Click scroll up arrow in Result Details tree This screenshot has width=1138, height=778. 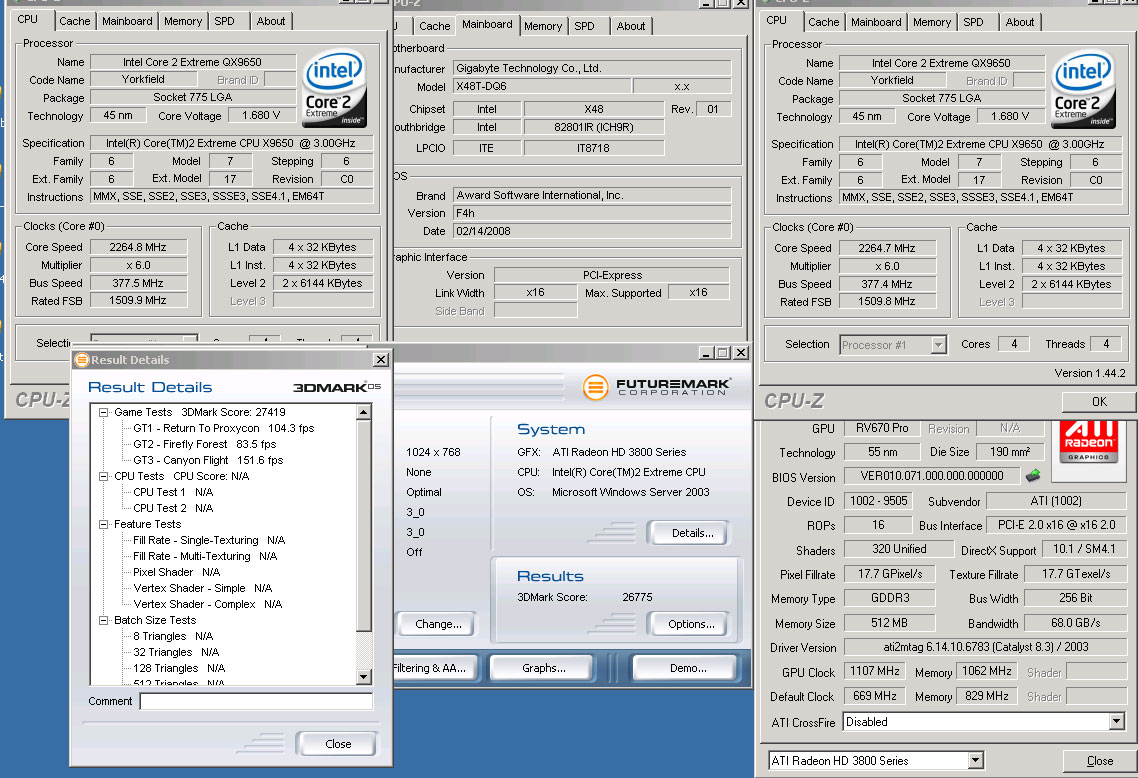point(364,412)
